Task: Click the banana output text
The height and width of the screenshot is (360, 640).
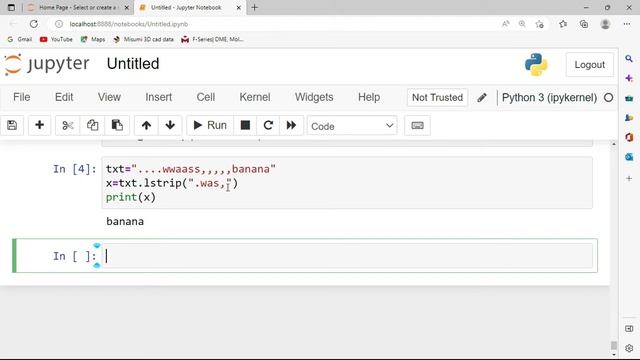Action: pyautogui.click(x=125, y=221)
